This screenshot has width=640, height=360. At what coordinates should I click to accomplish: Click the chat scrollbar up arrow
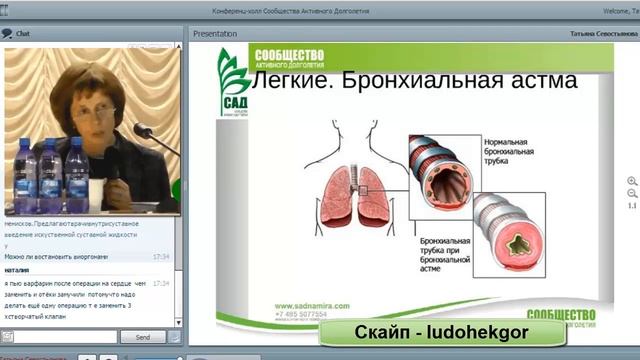point(178,46)
